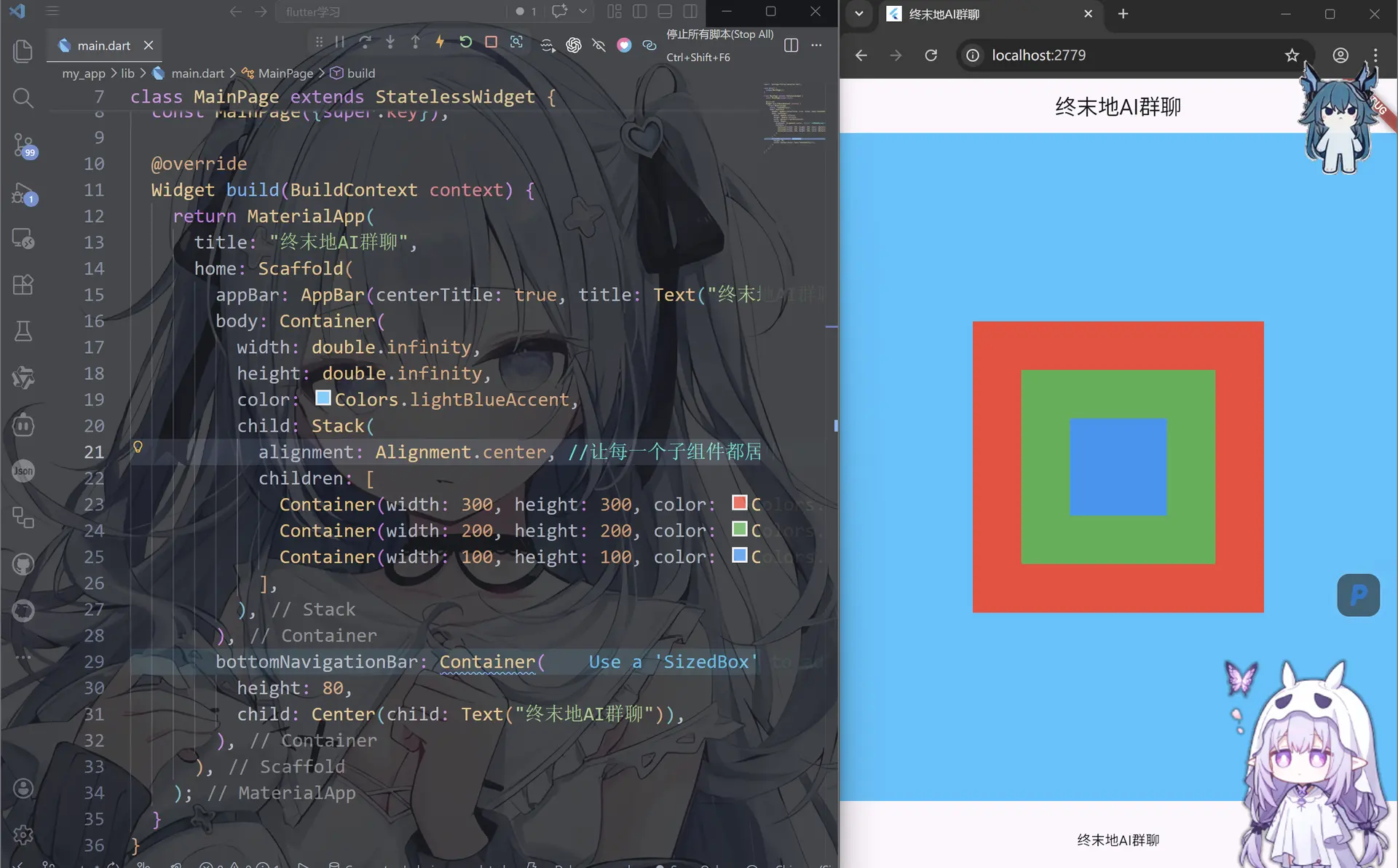Step into in the debug toolbar
This screenshot has width=1398, height=868.
[x=390, y=42]
